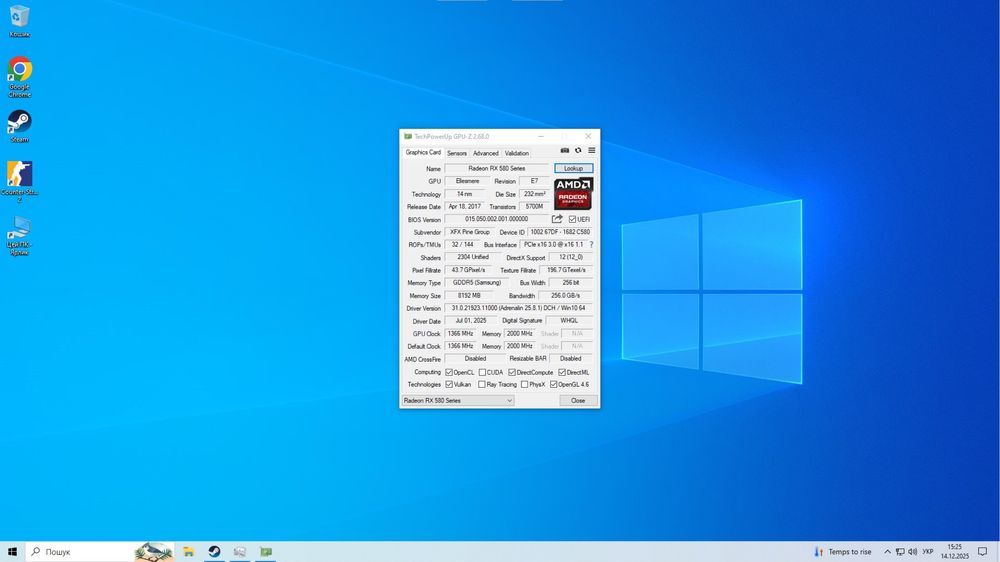This screenshot has height=562, width=1000.
Task: Open the Temps to rise weather widget
Action: pyautogui.click(x=842, y=552)
